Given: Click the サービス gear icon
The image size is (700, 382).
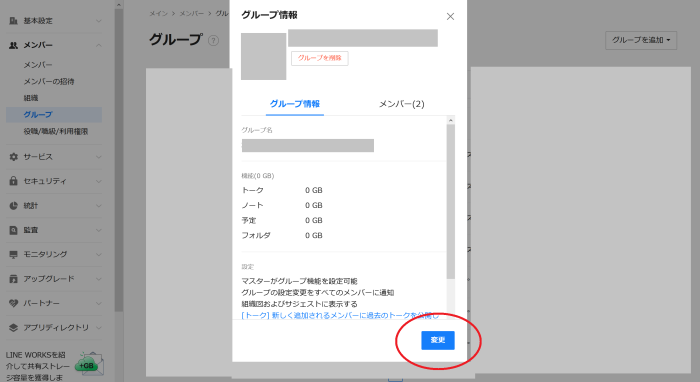Looking at the screenshot, I should tap(13, 157).
